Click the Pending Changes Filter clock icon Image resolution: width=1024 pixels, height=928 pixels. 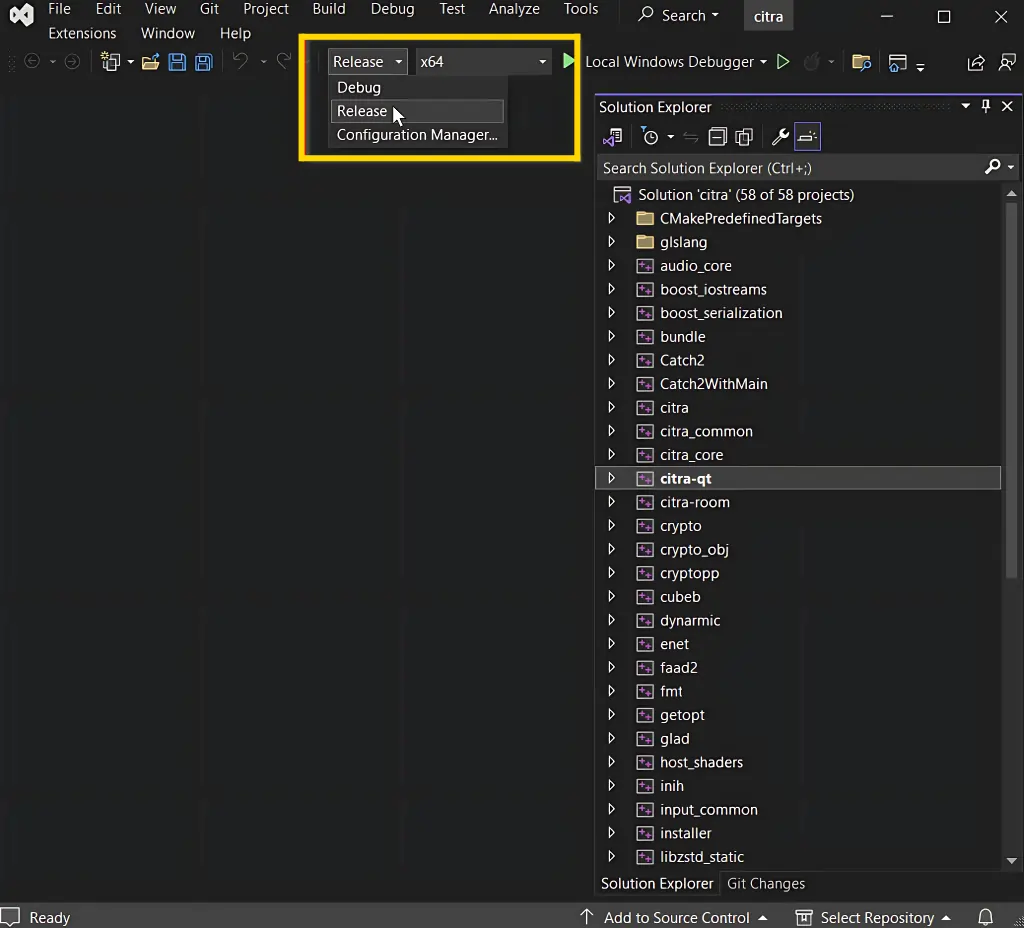click(x=651, y=137)
